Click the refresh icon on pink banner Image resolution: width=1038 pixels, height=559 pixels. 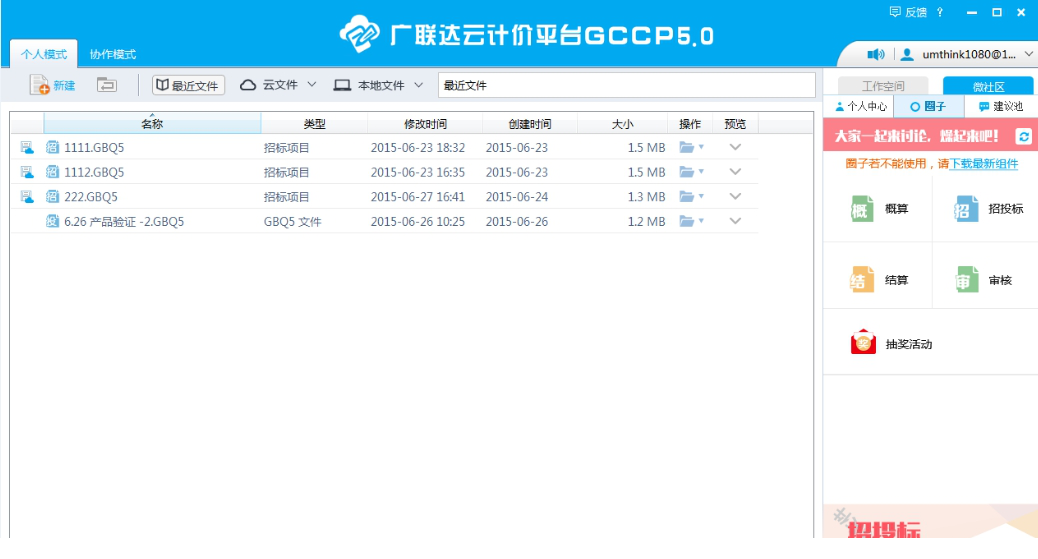(1023, 136)
